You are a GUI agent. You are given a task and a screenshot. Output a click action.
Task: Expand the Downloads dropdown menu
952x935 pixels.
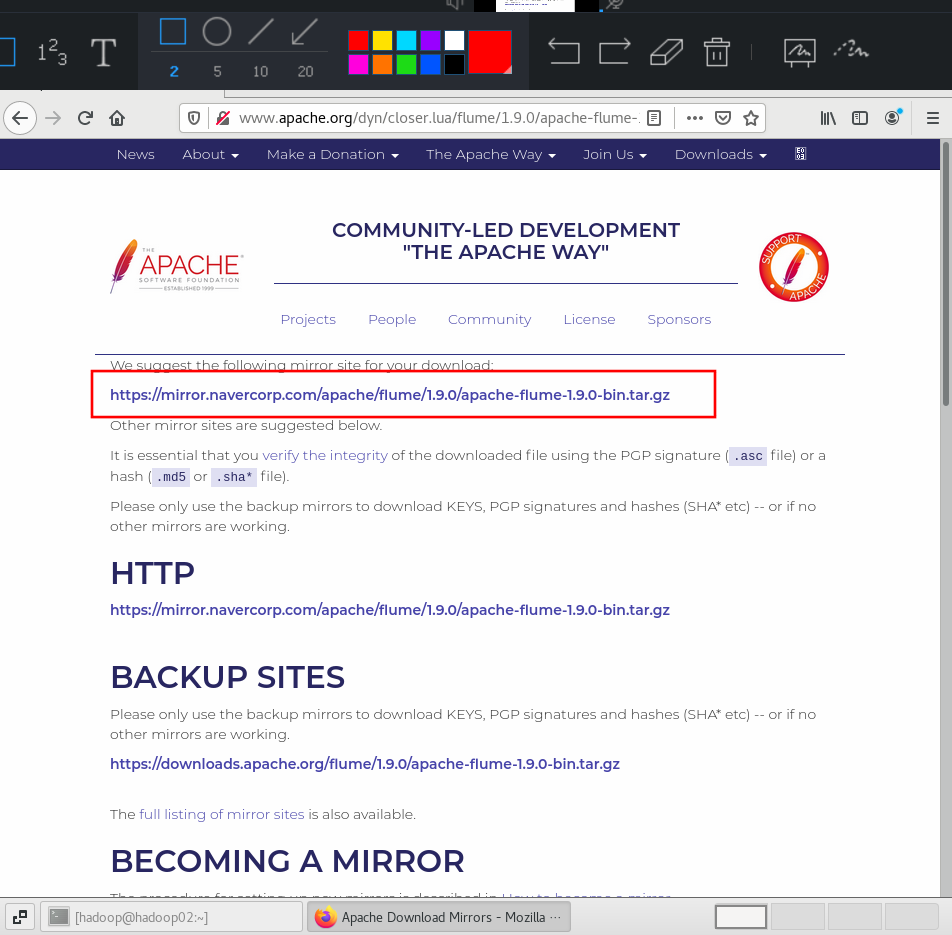click(x=721, y=154)
